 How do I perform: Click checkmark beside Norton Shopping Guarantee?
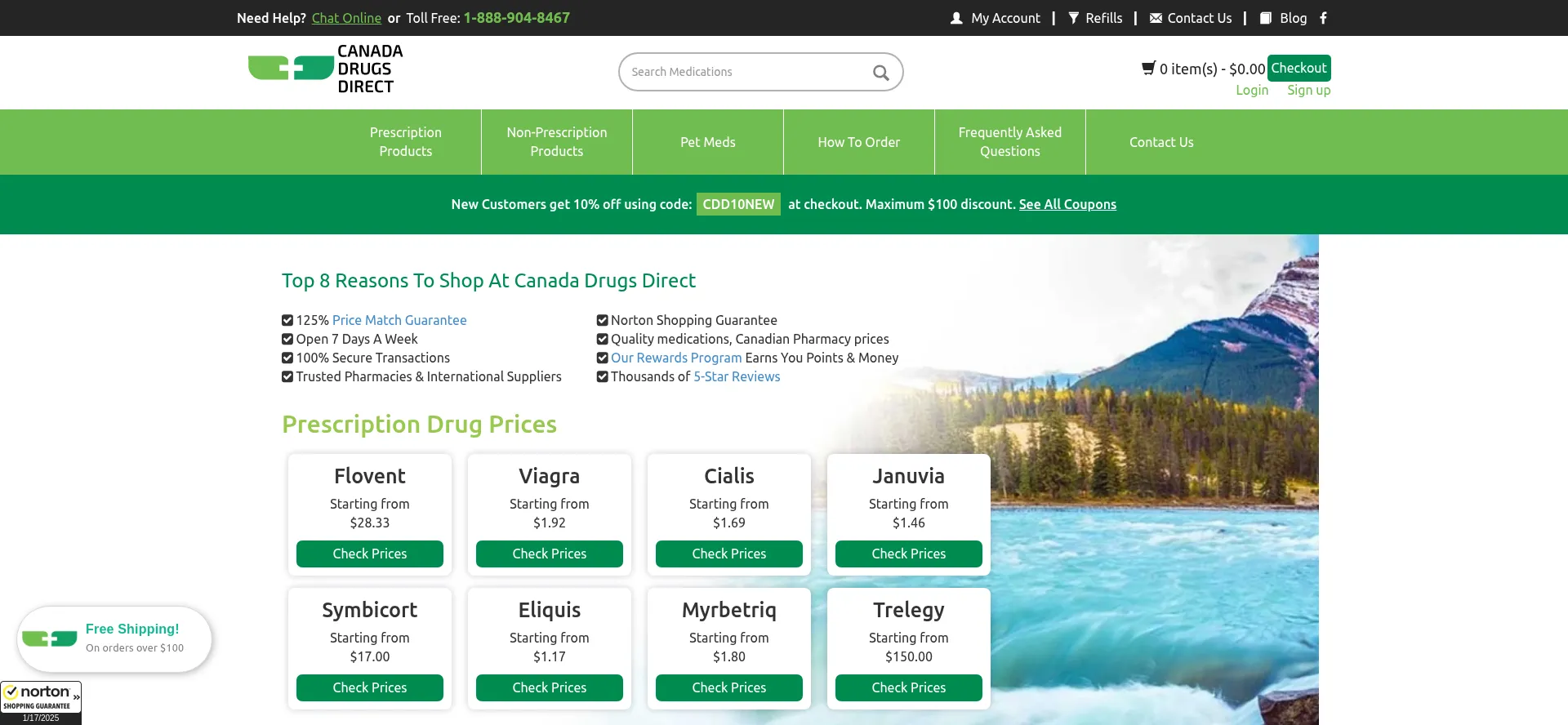pyautogui.click(x=603, y=320)
